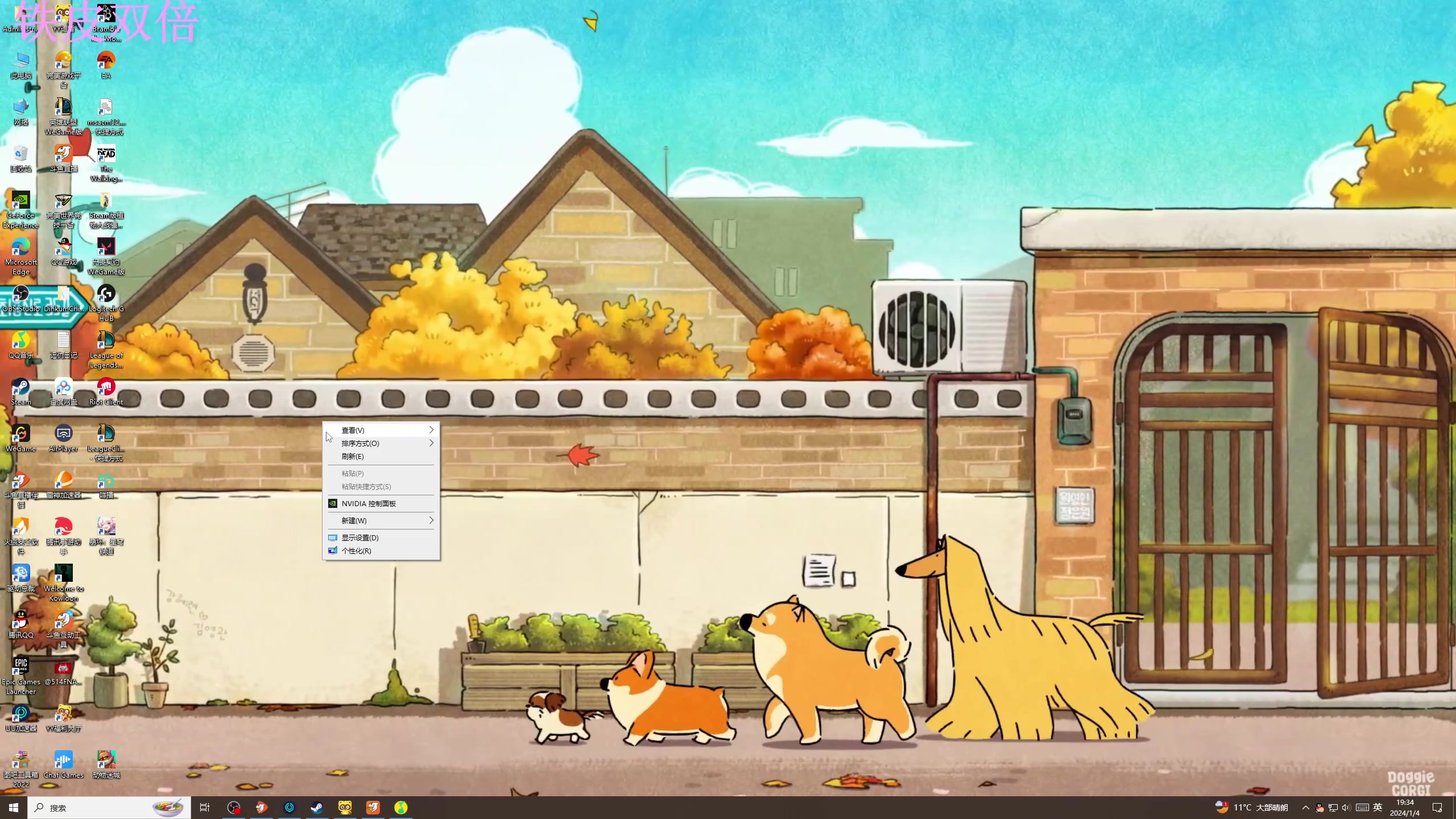Open Logitech G HUB shortcut
Image resolution: width=1456 pixels, height=819 pixels.
pyautogui.click(x=106, y=295)
